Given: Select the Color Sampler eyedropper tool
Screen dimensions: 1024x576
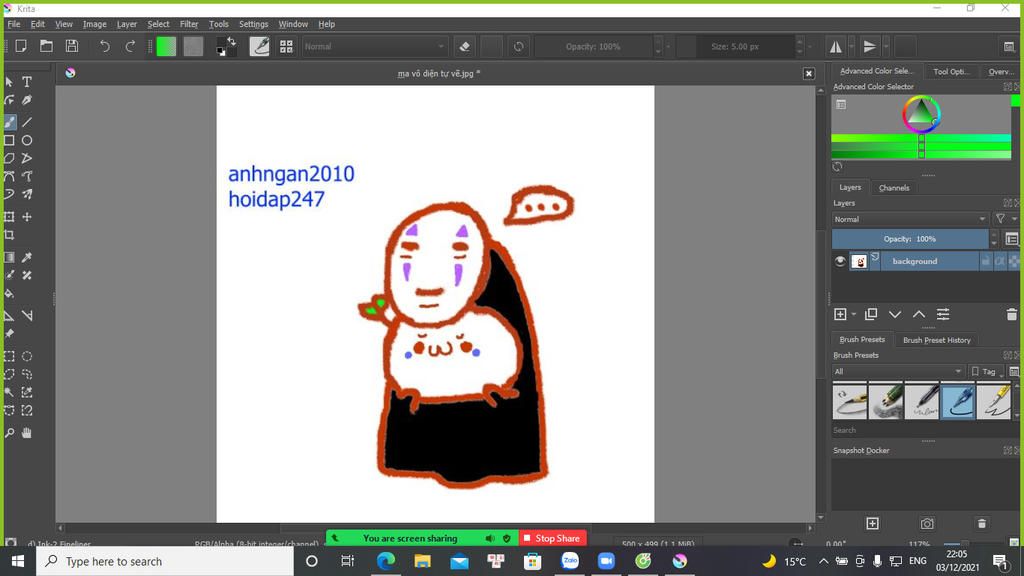Looking at the screenshot, I should (27, 257).
